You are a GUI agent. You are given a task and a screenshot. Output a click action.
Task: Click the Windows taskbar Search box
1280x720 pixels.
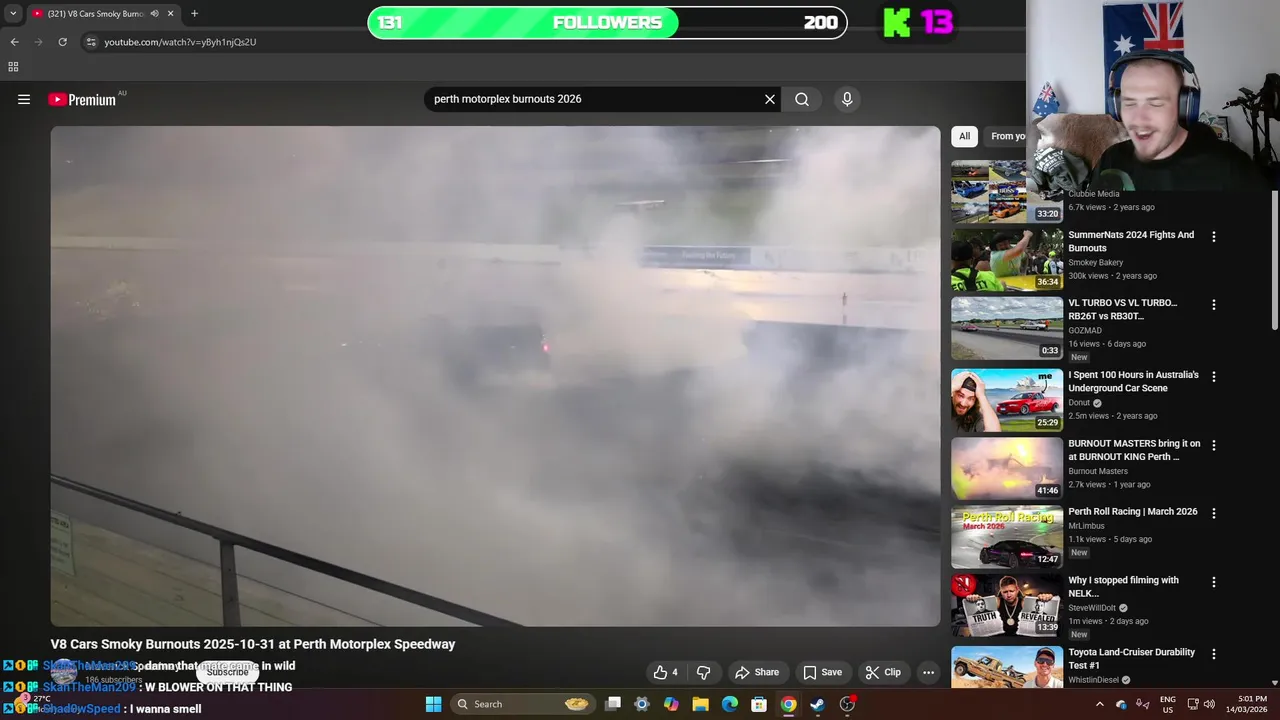click(523, 704)
